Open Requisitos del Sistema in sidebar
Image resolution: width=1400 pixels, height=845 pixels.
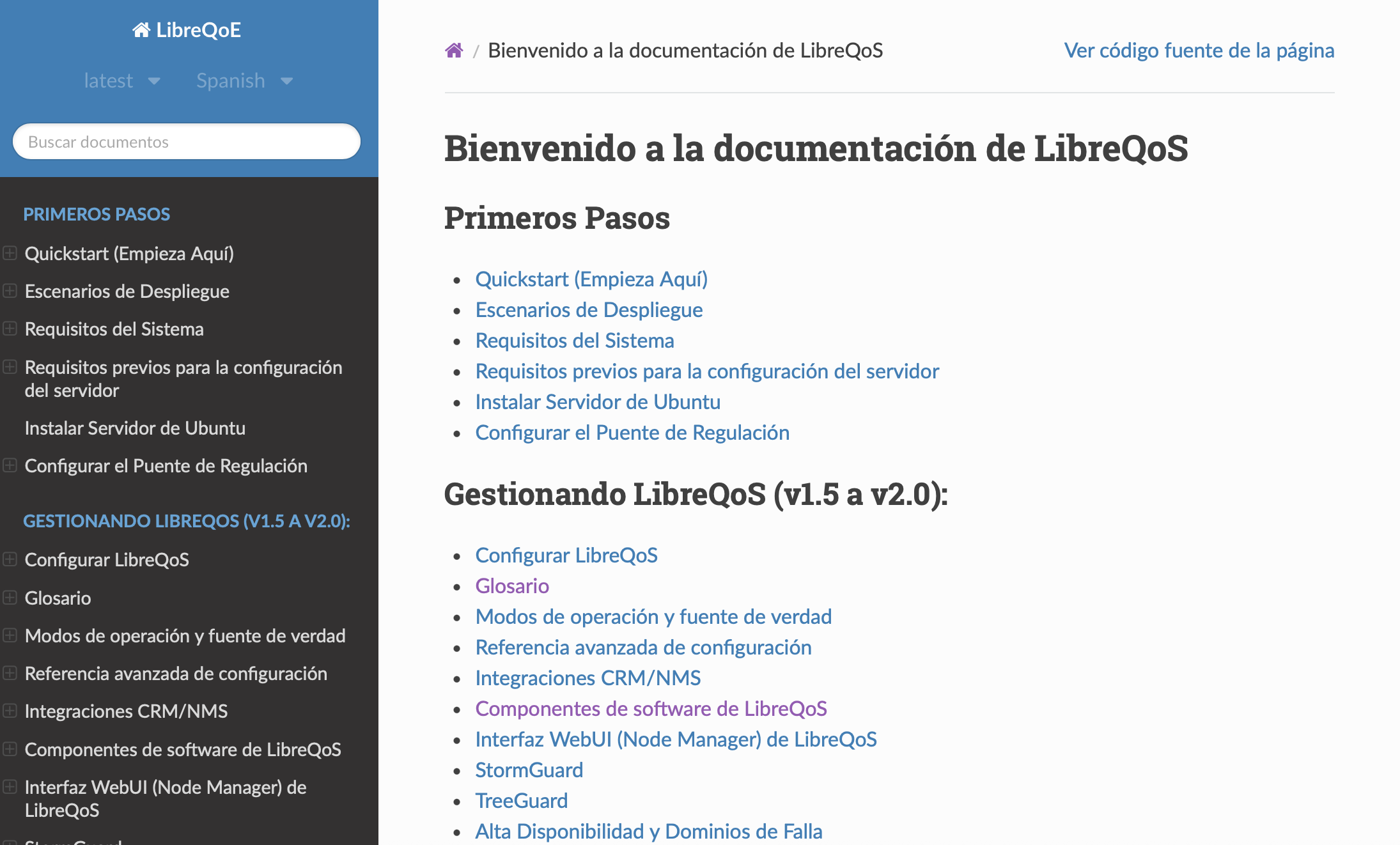coord(114,329)
